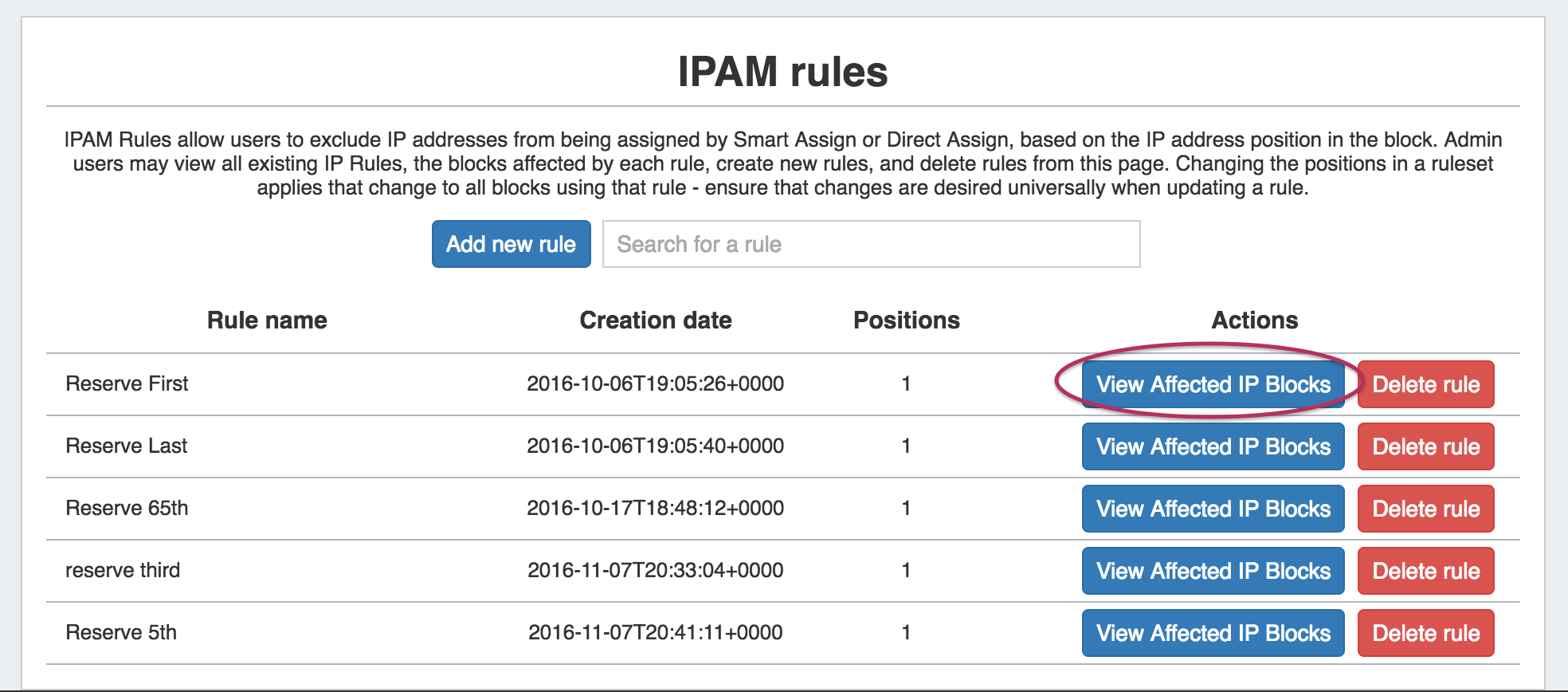Viewport: 1568px width, 692px height.
Task: Click the IPAM rules page heading
Action: [x=782, y=72]
